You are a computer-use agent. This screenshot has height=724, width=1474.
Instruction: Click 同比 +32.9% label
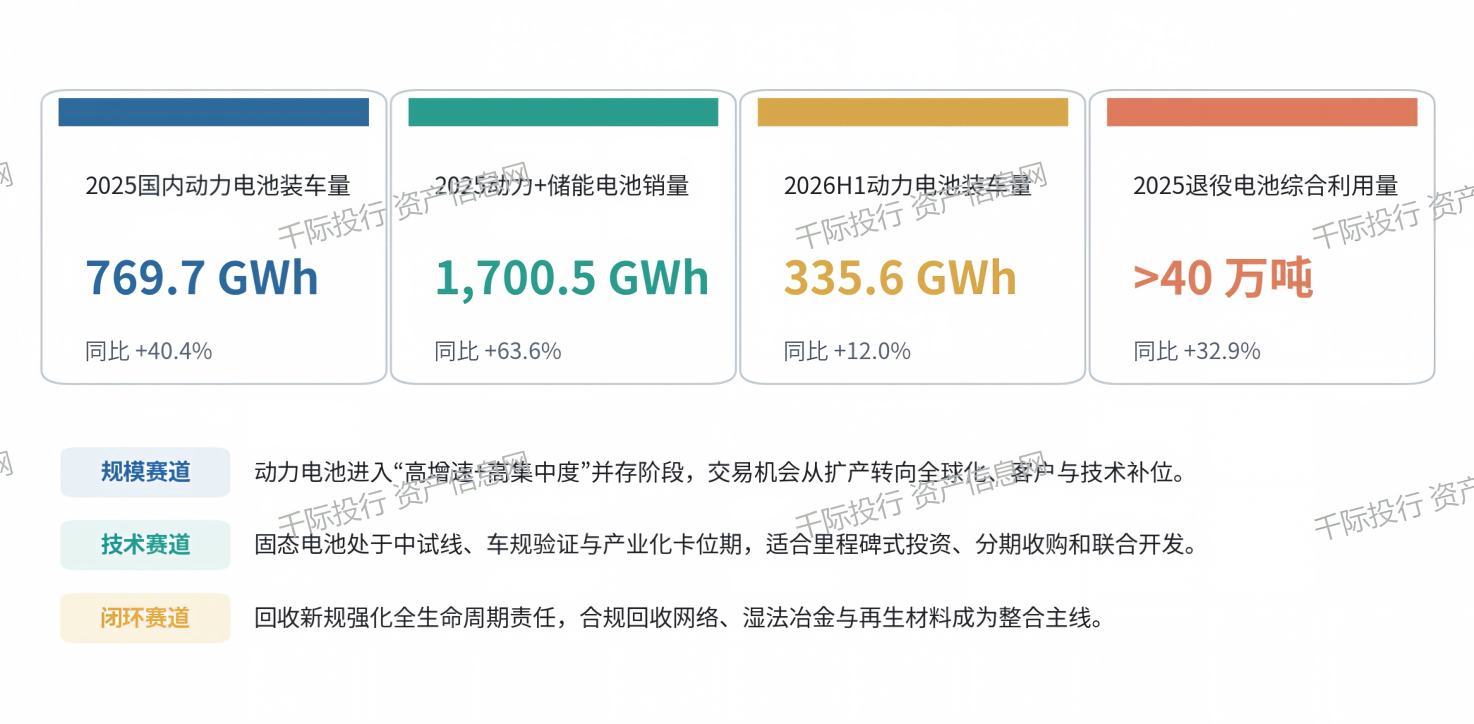(x=1197, y=351)
